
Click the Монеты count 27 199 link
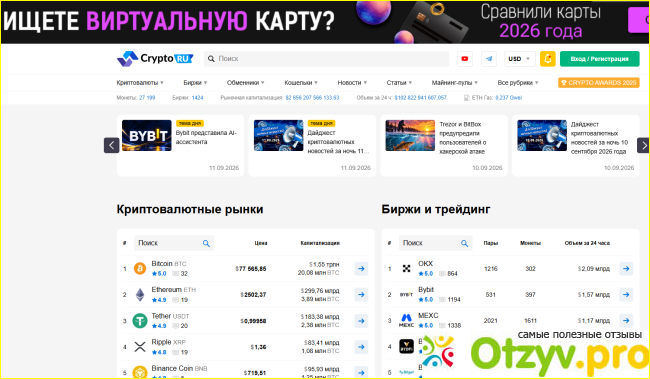(x=147, y=98)
